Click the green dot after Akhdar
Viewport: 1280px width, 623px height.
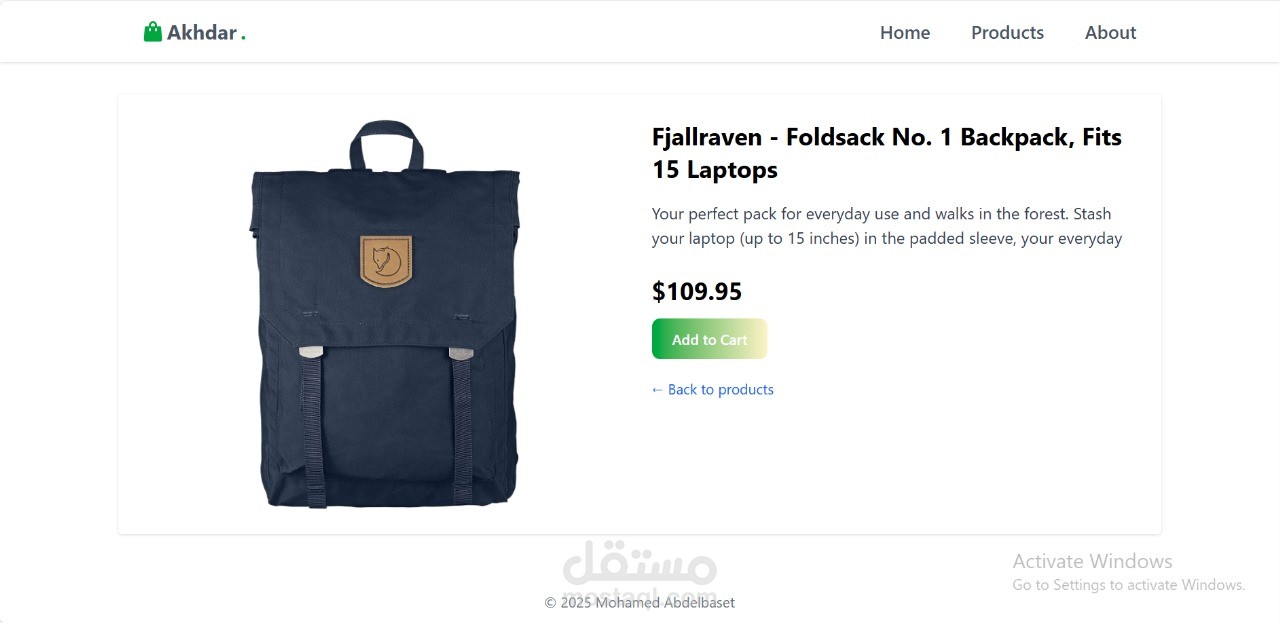243,38
